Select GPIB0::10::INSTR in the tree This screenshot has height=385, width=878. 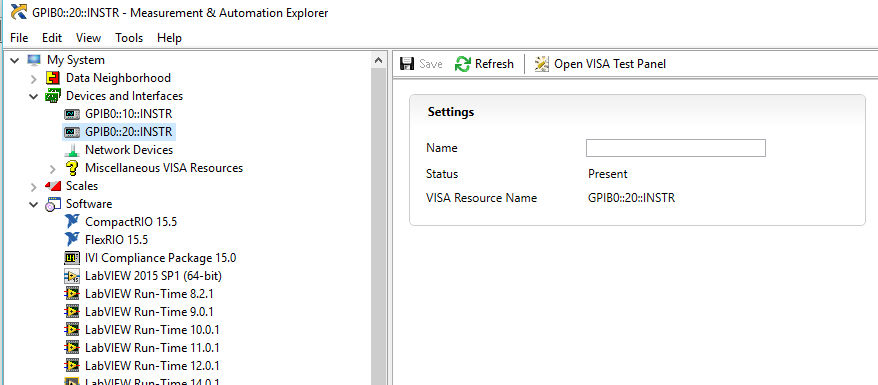point(128,114)
